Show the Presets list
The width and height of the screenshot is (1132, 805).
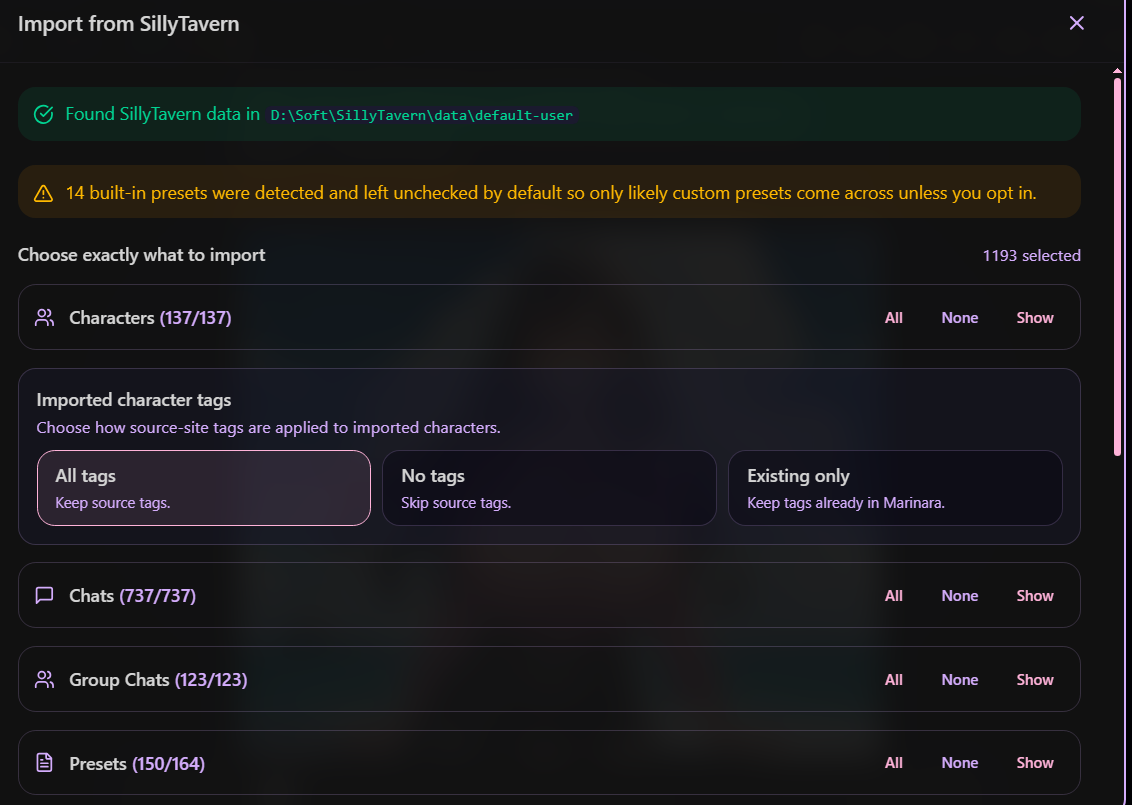[x=1035, y=762]
